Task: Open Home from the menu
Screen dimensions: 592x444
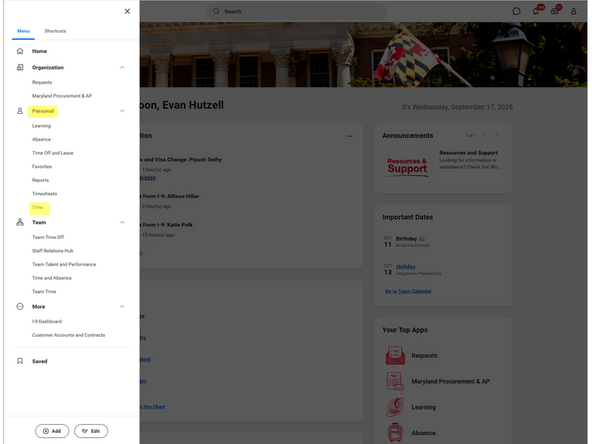Action: (39, 51)
